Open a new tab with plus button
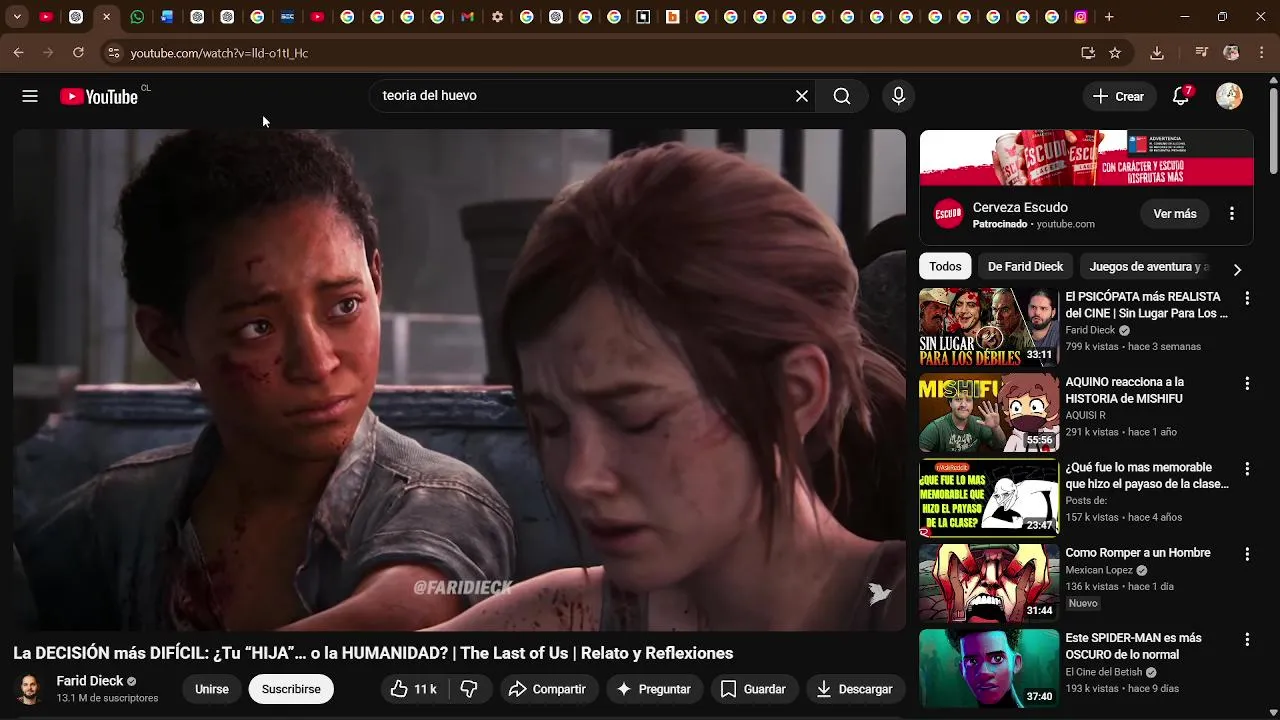1280x720 pixels. (x=1109, y=17)
